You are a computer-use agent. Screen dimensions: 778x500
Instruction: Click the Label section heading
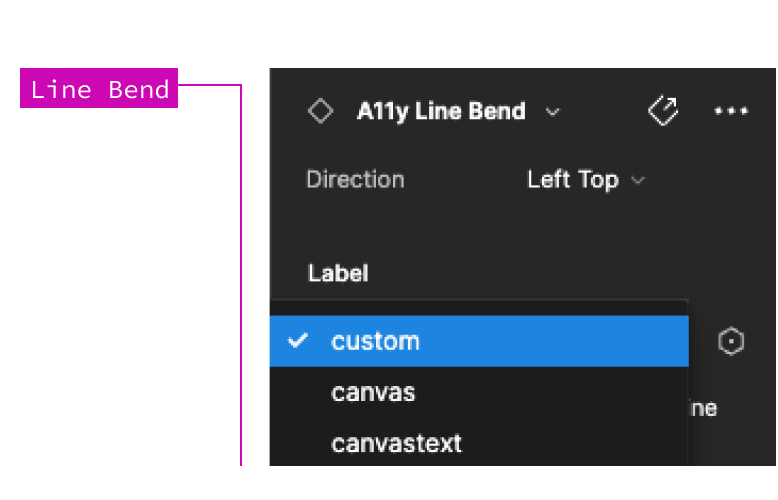coord(338,273)
